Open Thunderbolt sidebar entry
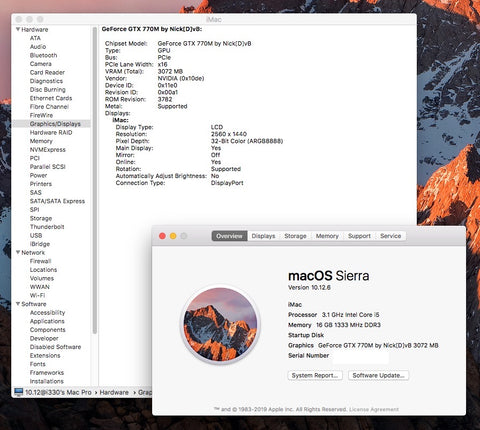This screenshot has width=480, height=430. (x=47, y=227)
